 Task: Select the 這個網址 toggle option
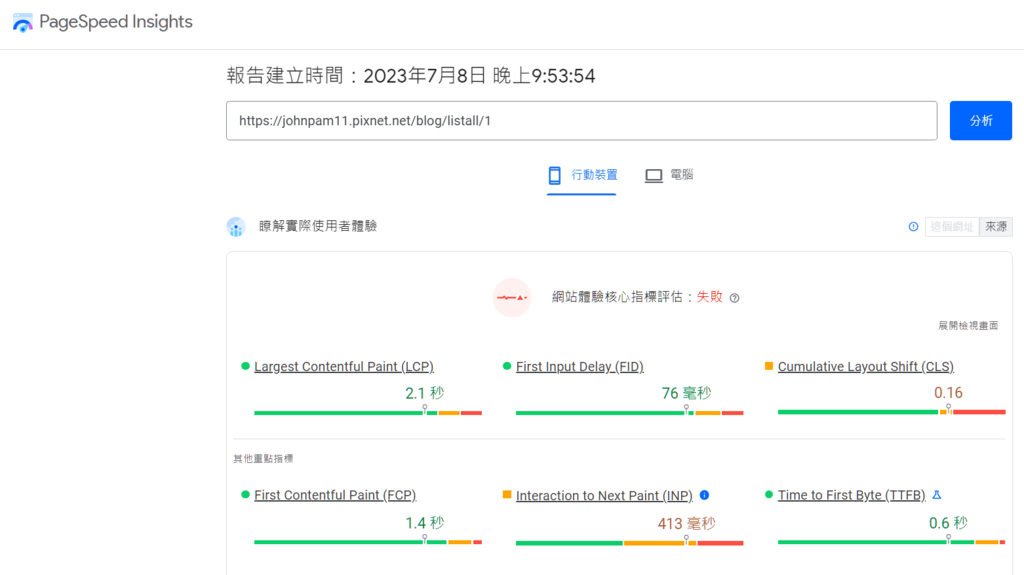point(952,227)
